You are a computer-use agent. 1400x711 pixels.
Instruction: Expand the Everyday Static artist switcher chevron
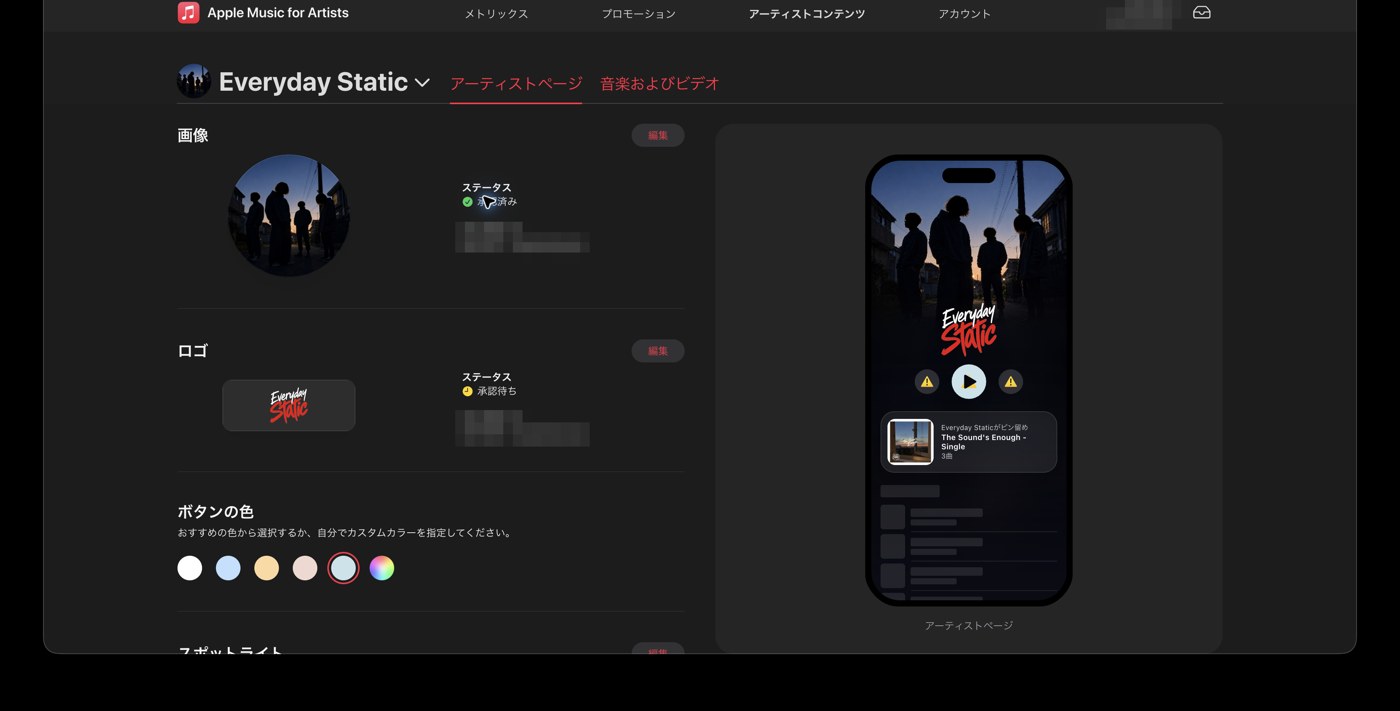(x=422, y=83)
